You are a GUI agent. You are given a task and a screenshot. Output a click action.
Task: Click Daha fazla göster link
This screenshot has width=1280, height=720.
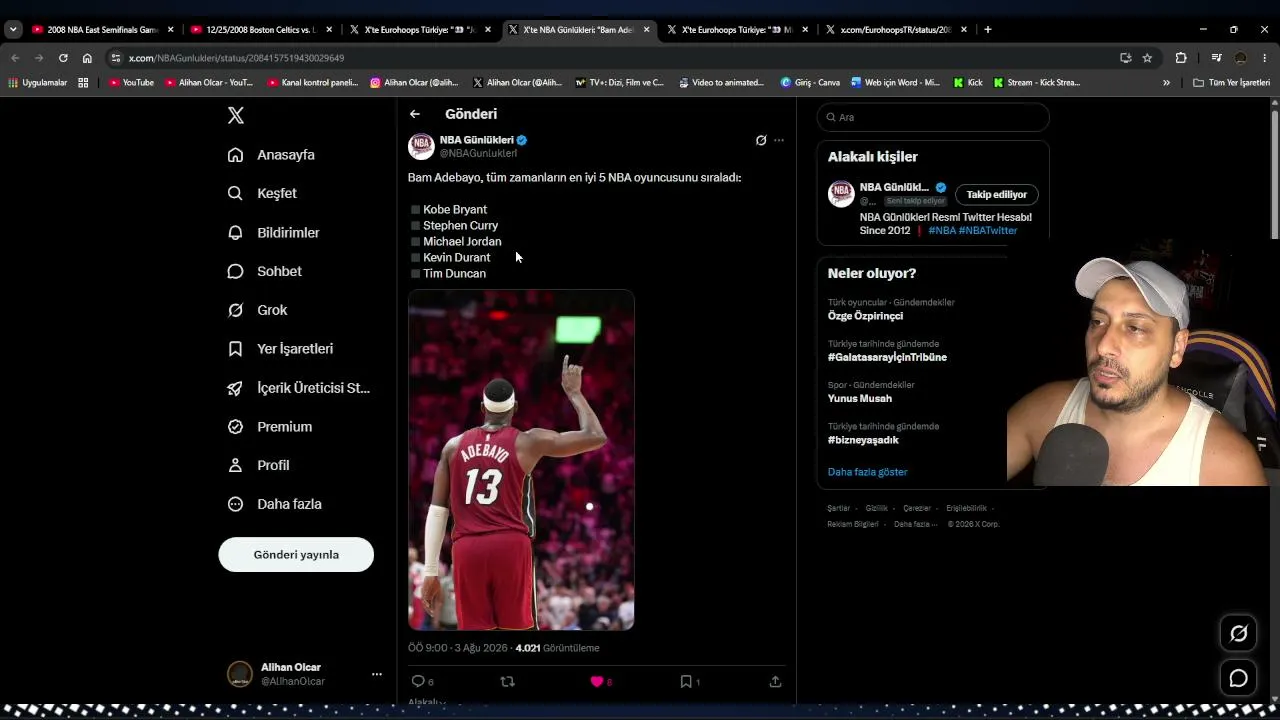coord(868,472)
